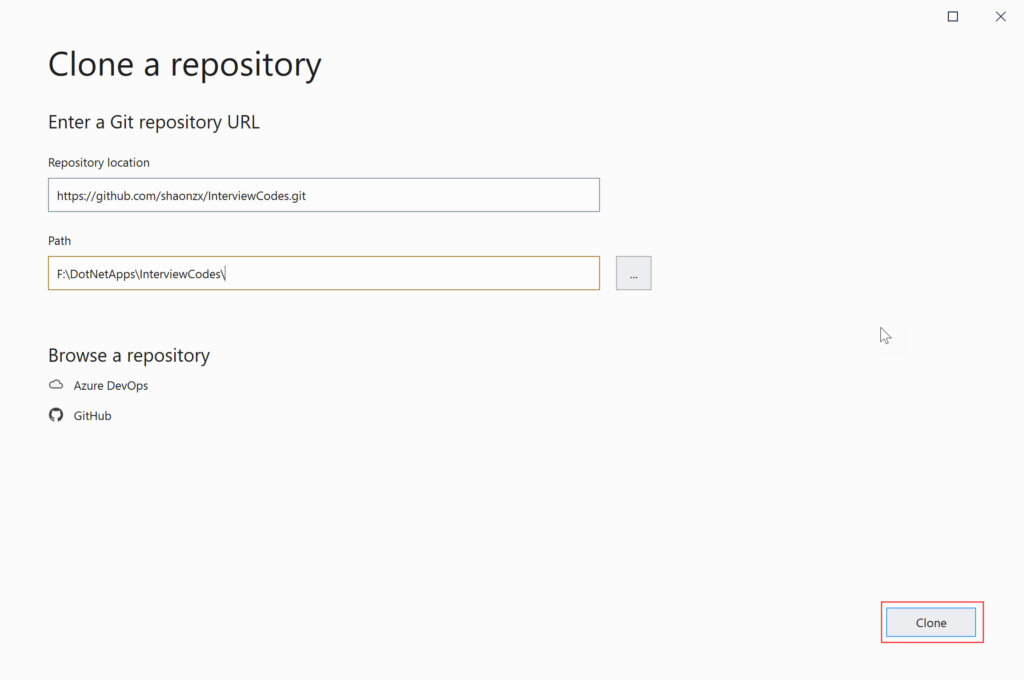Image resolution: width=1024 pixels, height=680 pixels.
Task: Click the Browse a repository heading
Action: click(128, 355)
